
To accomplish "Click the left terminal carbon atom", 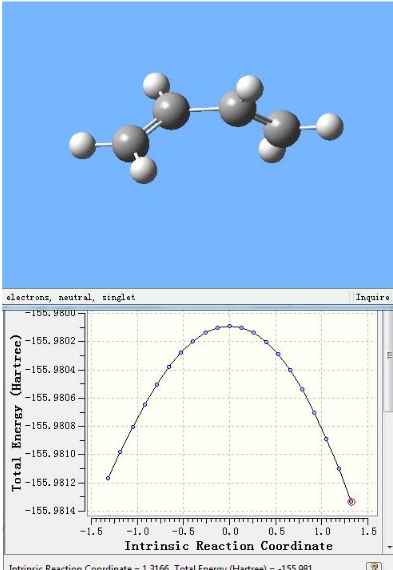I will (x=130, y=143).
